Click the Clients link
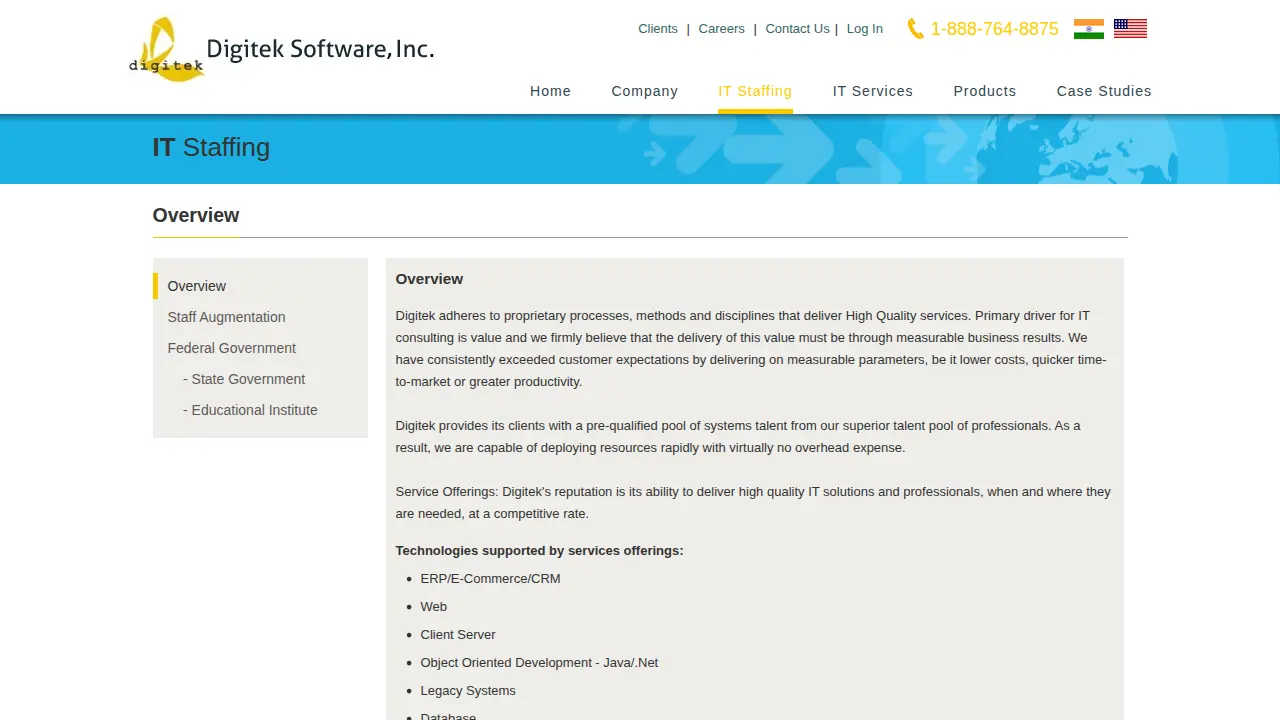The image size is (1280, 720). click(x=658, y=29)
